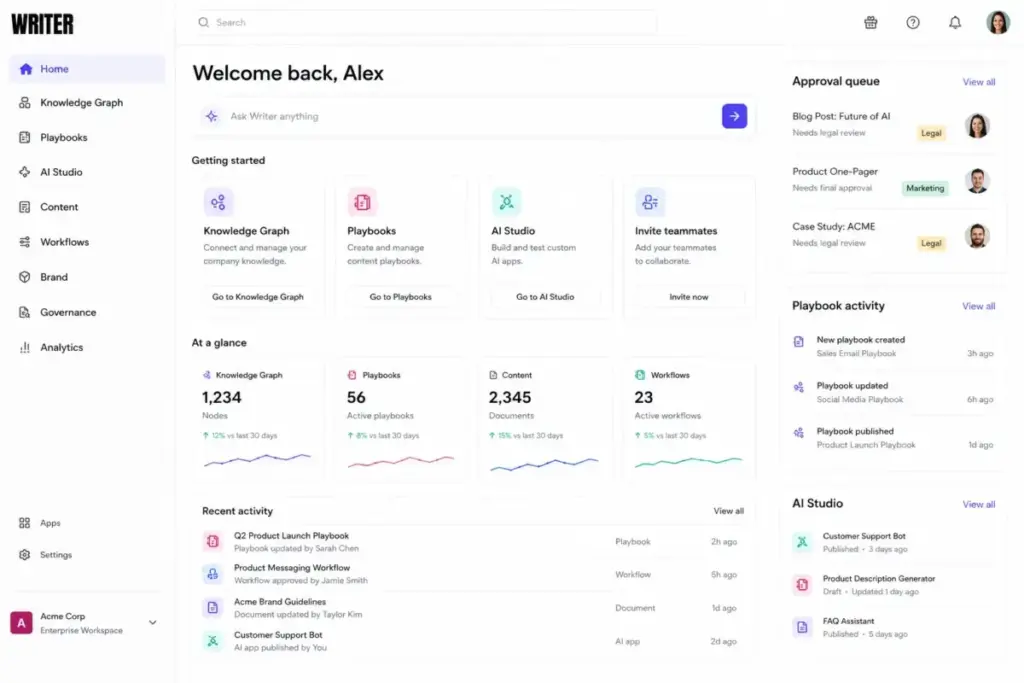Screen dimensions: 1024x683
Task: Click the Legal tag on Blog Post item
Action: [x=931, y=133]
